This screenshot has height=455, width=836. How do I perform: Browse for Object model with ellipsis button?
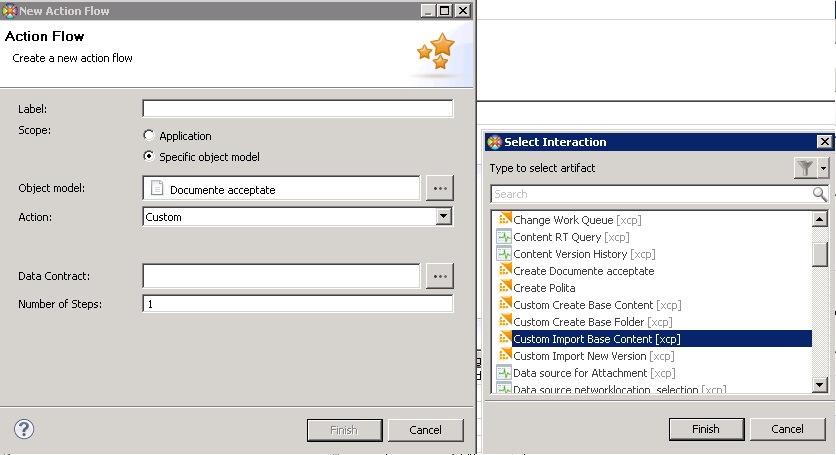tap(440, 188)
